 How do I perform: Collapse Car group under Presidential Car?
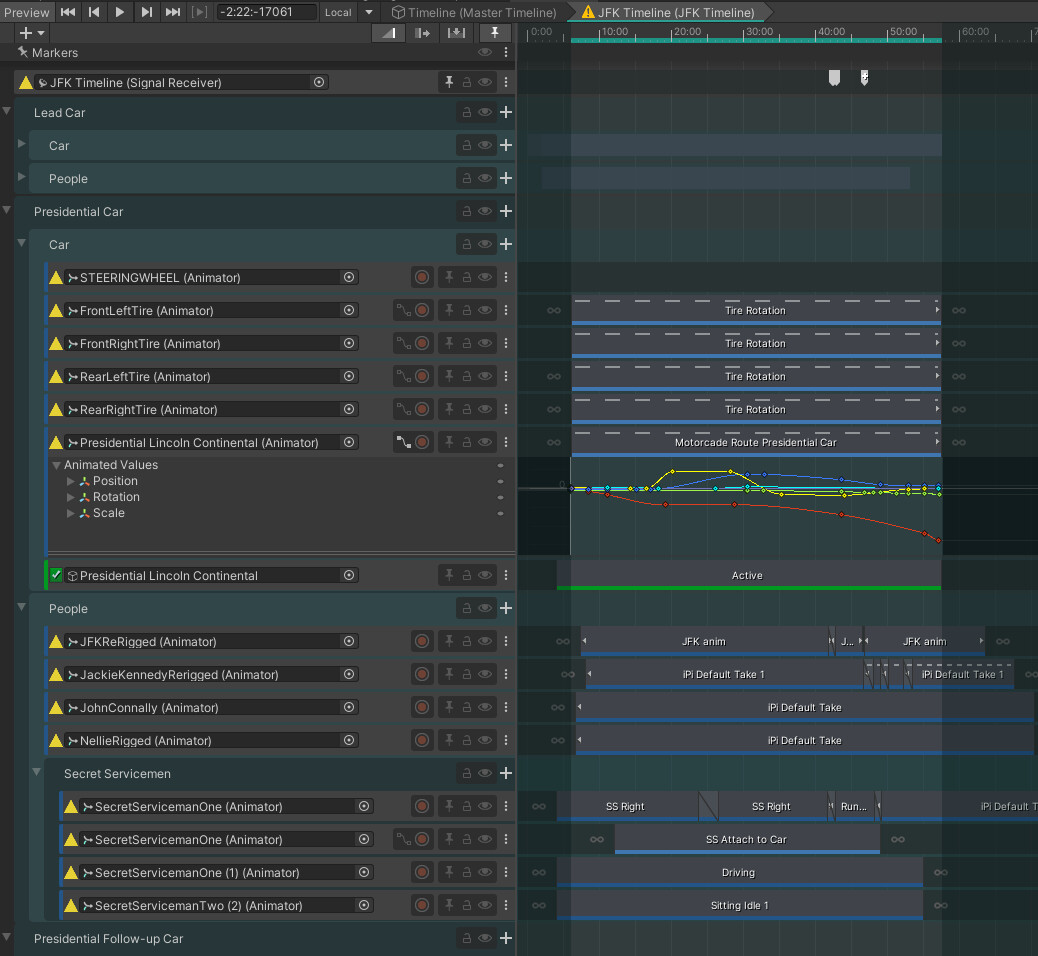(21, 243)
